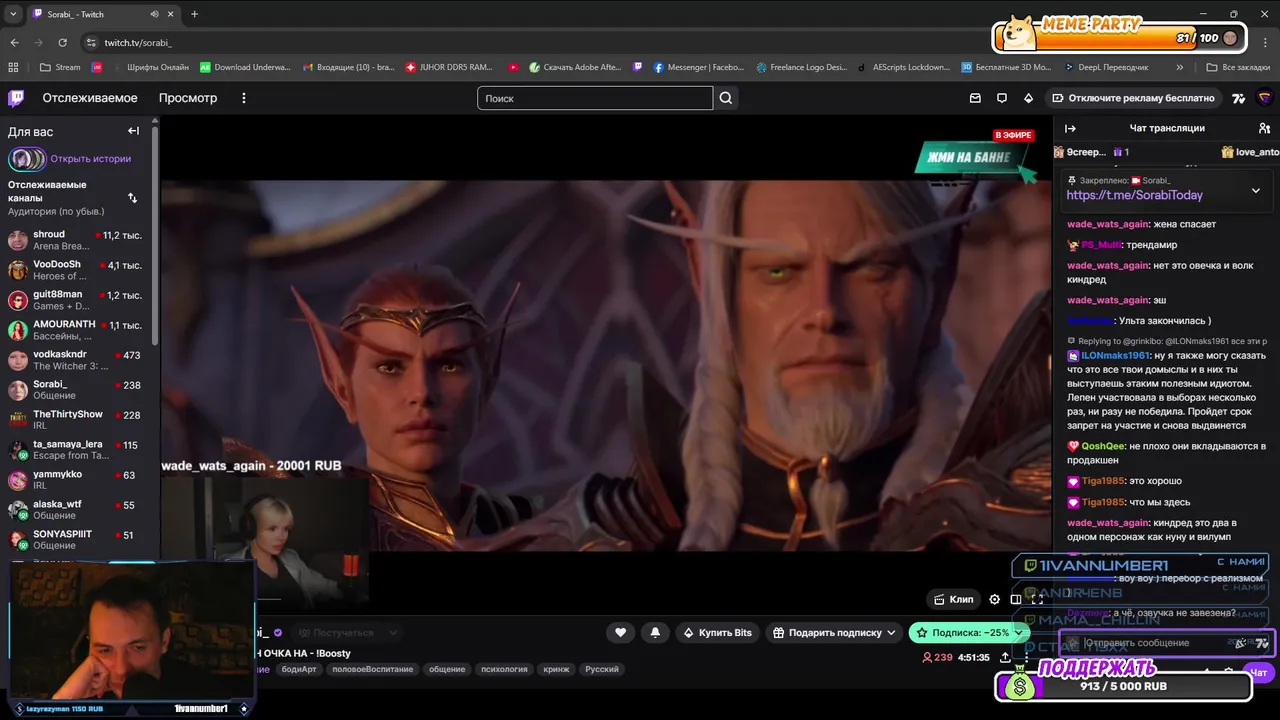Click the Поиск search field
The height and width of the screenshot is (720, 1280).
click(595, 98)
